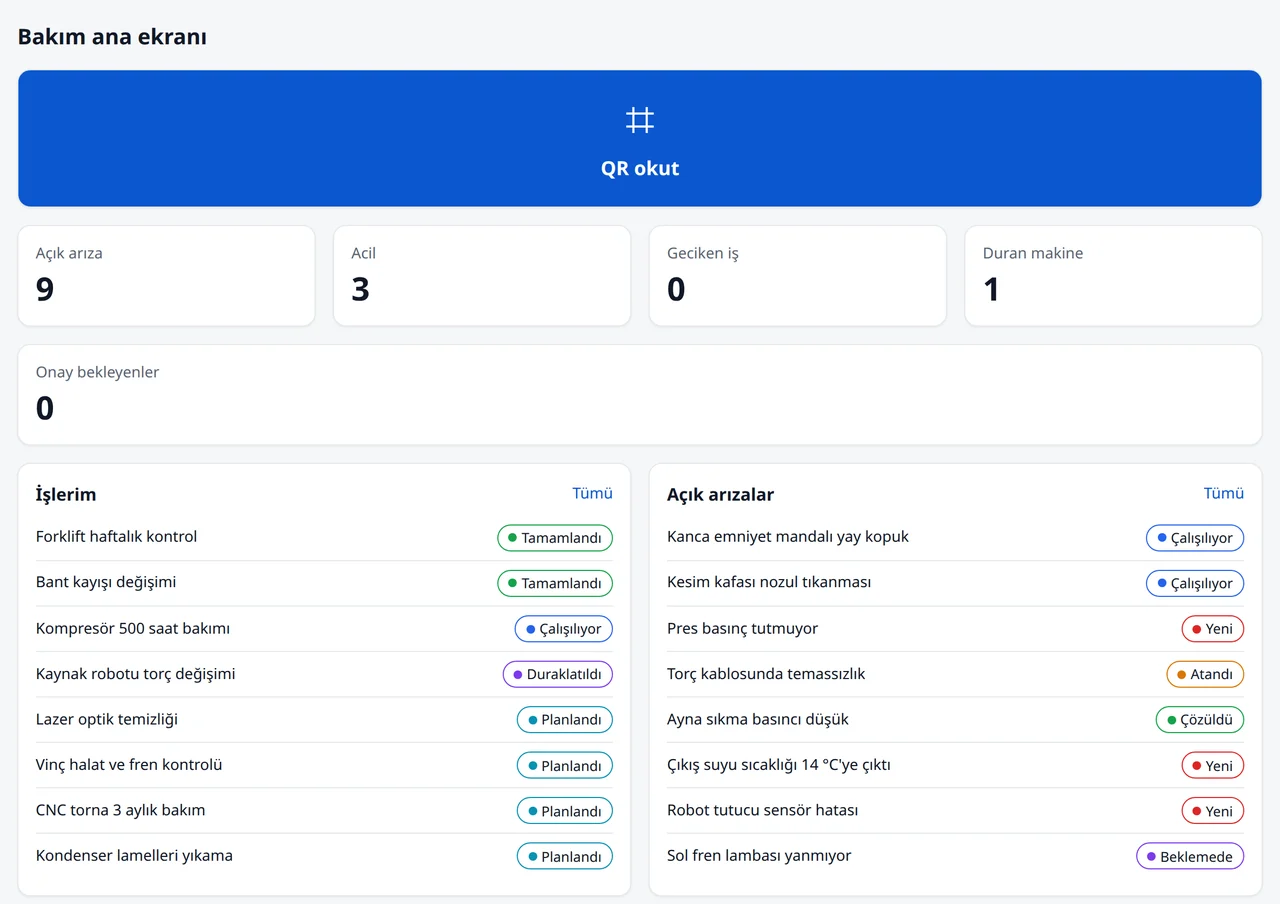The image size is (1280, 904).
Task: Open the Duran makine card
Action: 1113,276
